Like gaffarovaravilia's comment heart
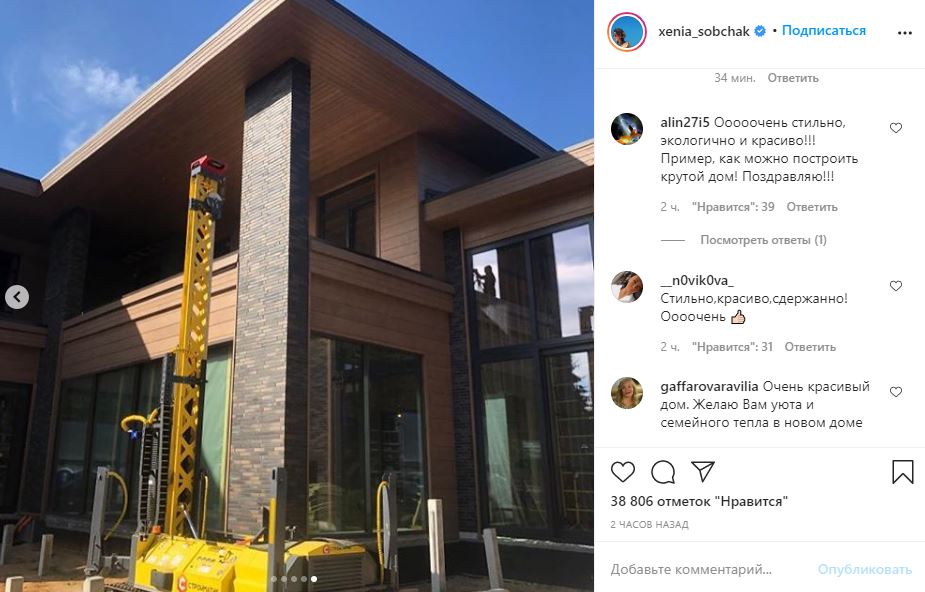The image size is (925, 592). coord(896,392)
